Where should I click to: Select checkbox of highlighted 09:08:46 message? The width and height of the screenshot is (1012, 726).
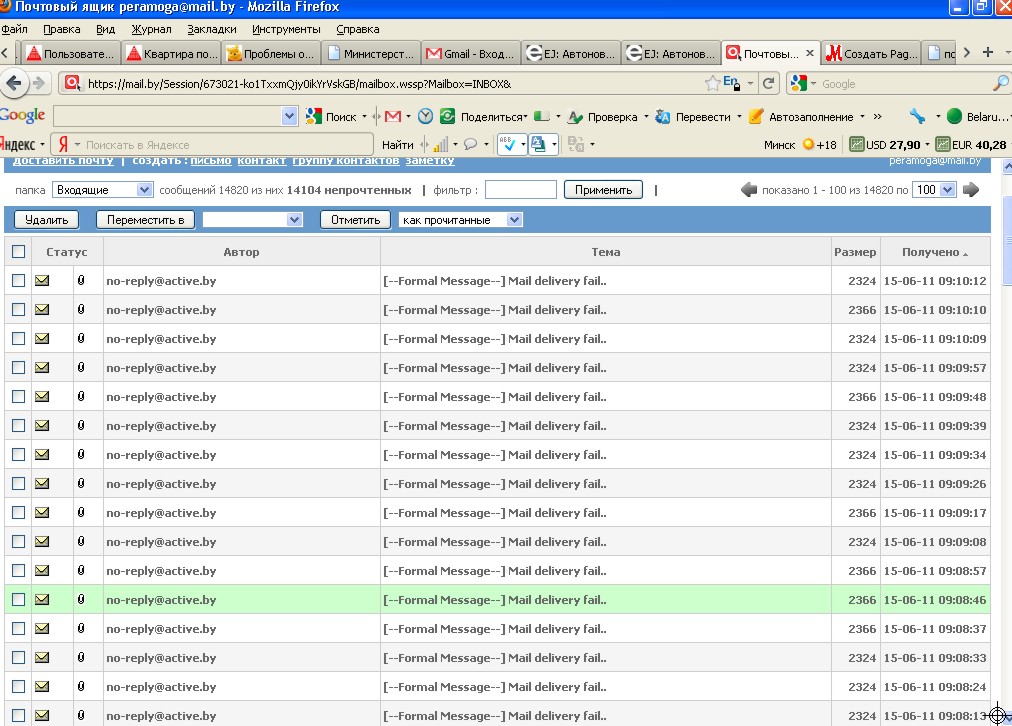18,600
